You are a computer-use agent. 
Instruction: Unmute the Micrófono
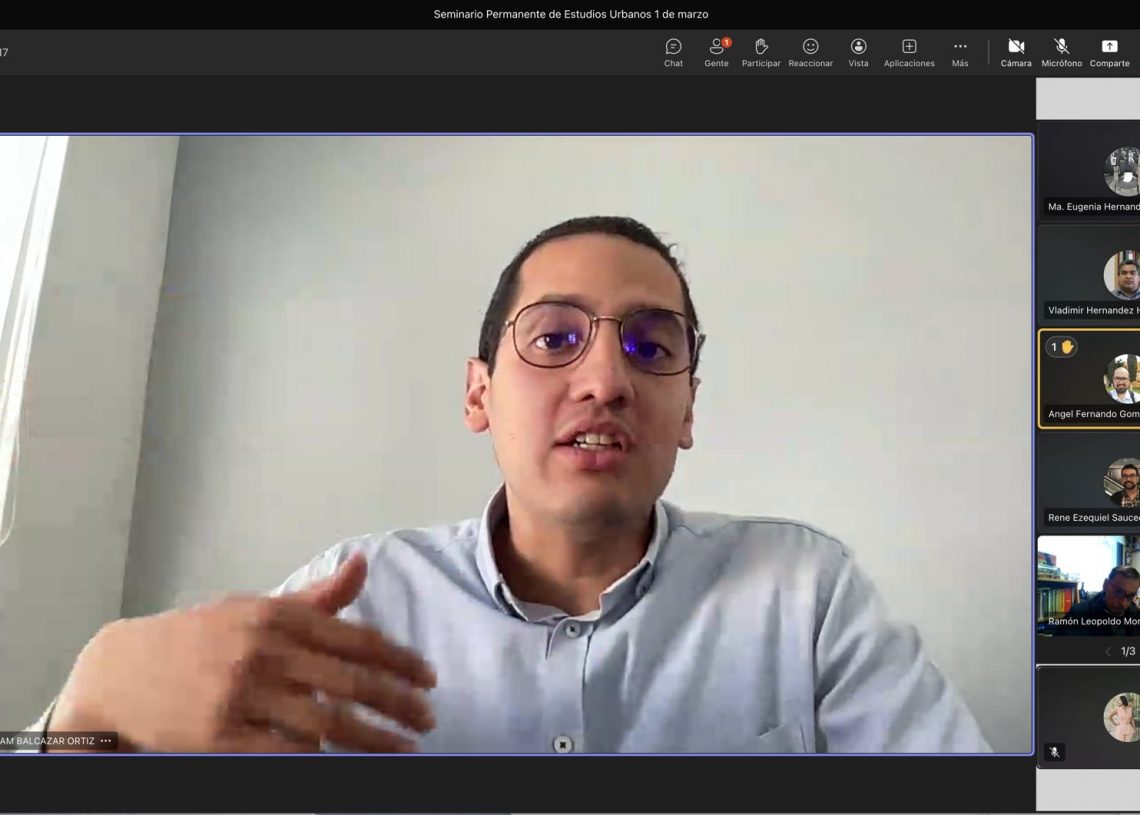[1061, 52]
